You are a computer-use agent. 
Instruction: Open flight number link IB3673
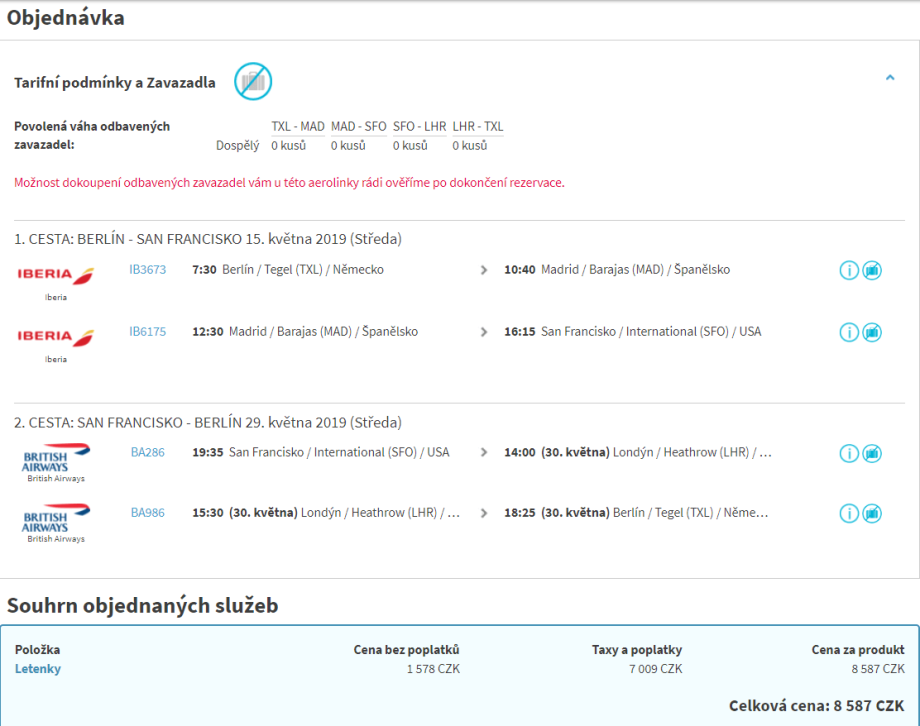(147, 270)
